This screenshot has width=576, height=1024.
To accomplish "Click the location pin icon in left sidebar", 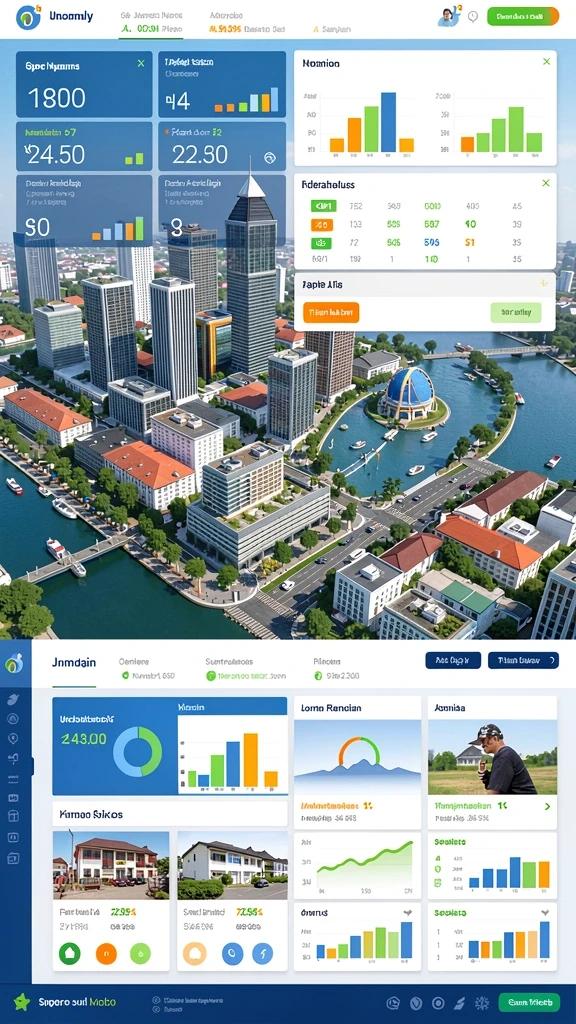I will pyautogui.click(x=12, y=739).
